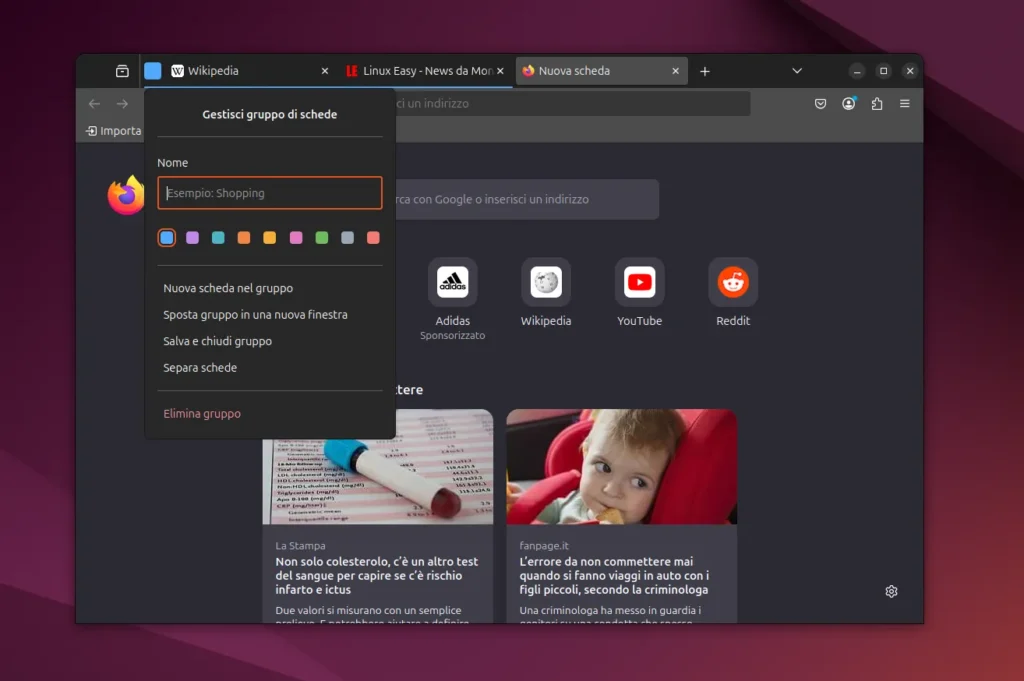Click the forward navigation arrow

(x=122, y=103)
